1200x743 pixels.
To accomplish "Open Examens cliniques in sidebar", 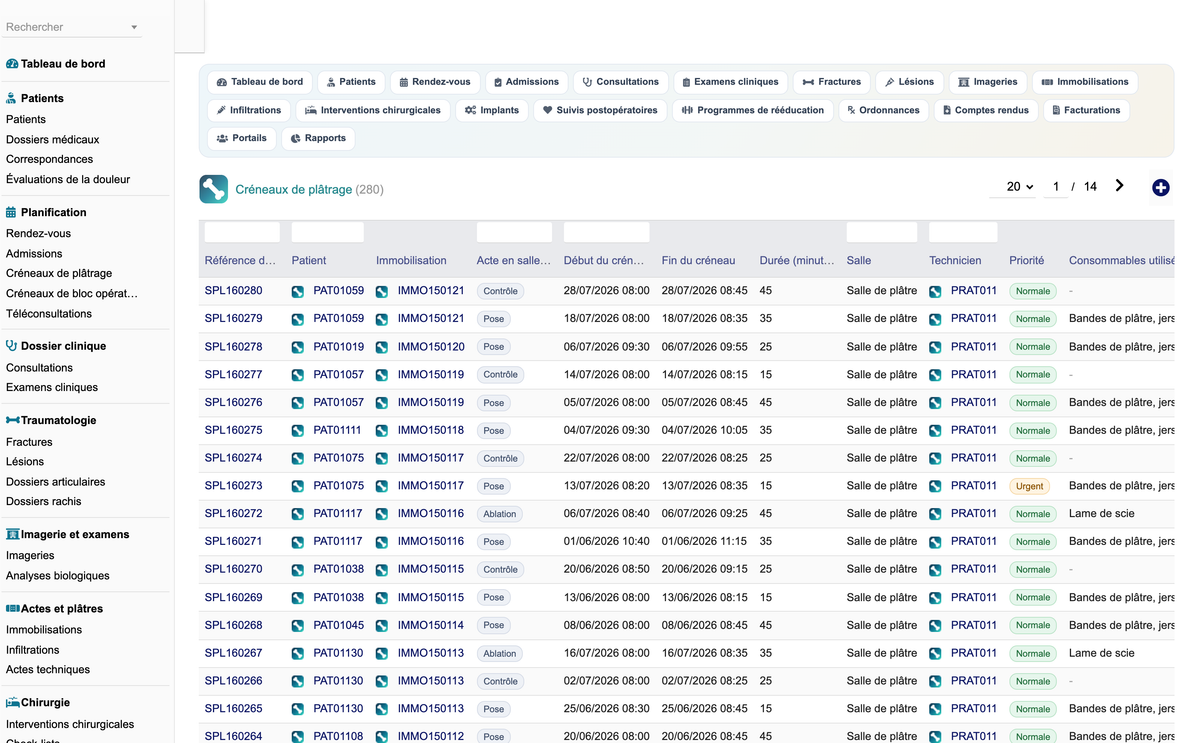I will click(x=52, y=387).
